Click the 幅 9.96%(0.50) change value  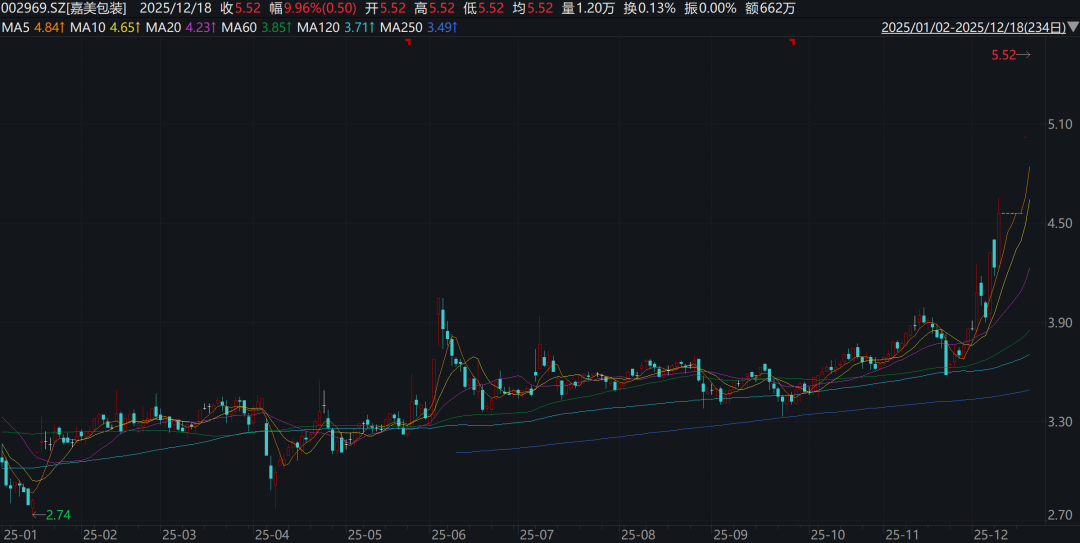pos(311,8)
